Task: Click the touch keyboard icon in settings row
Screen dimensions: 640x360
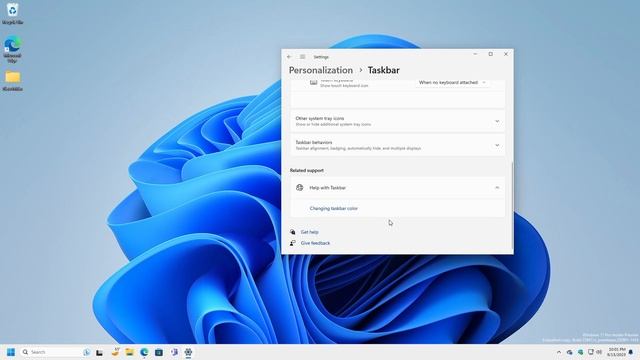Action: (x=313, y=82)
